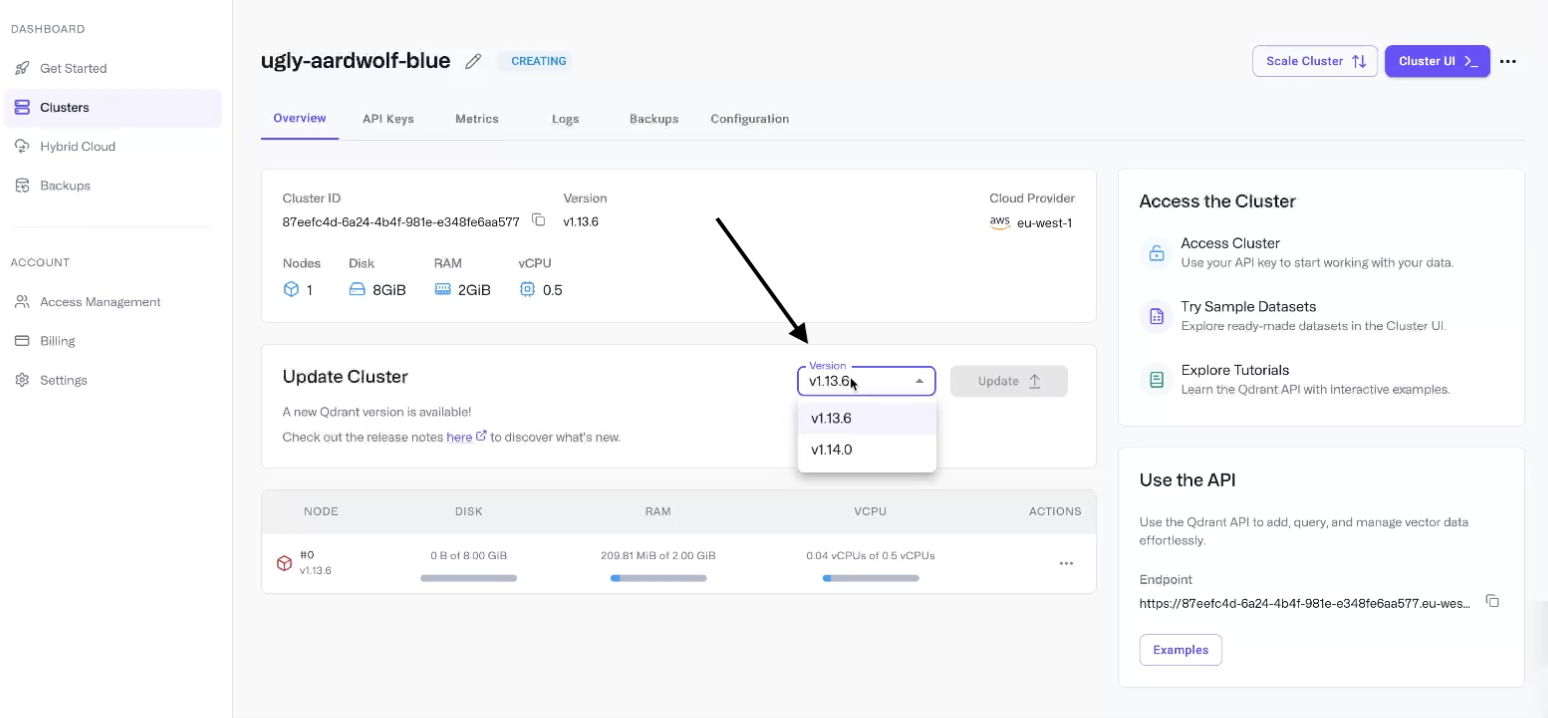Viewport: 1548px width, 718px height.
Task: Go to Hybrid Cloud in sidebar
Action: click(77, 146)
